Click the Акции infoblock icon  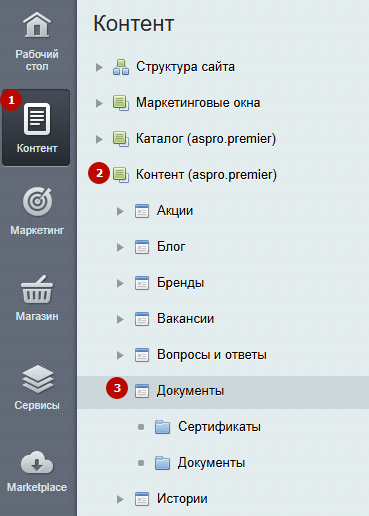(142, 211)
